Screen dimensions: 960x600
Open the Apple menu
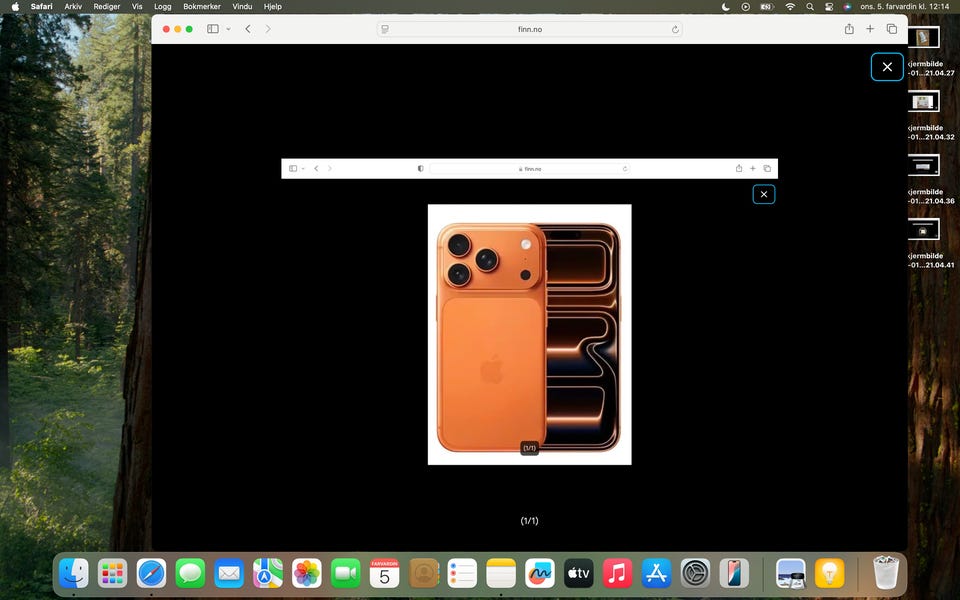click(15, 6)
